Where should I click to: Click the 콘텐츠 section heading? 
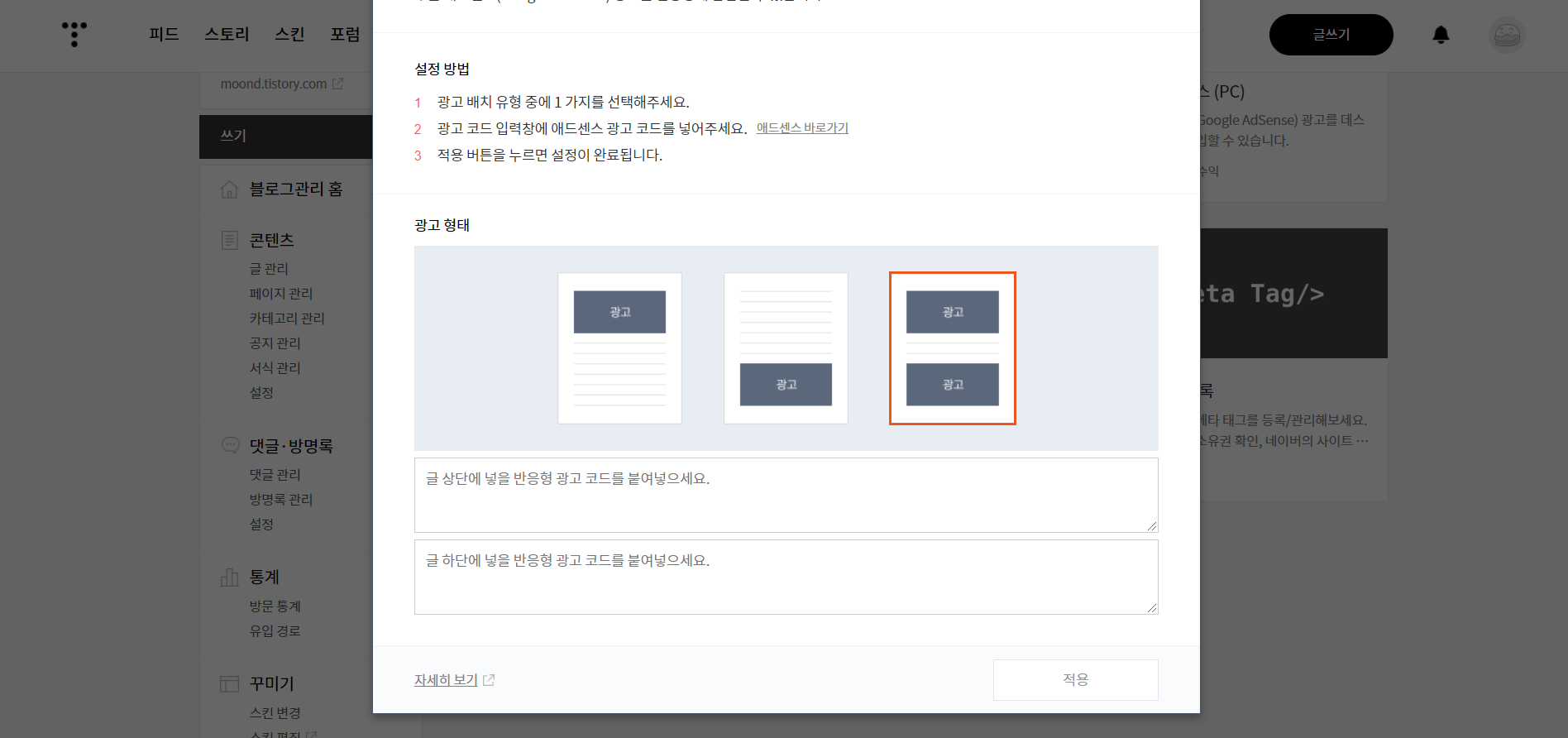(272, 241)
